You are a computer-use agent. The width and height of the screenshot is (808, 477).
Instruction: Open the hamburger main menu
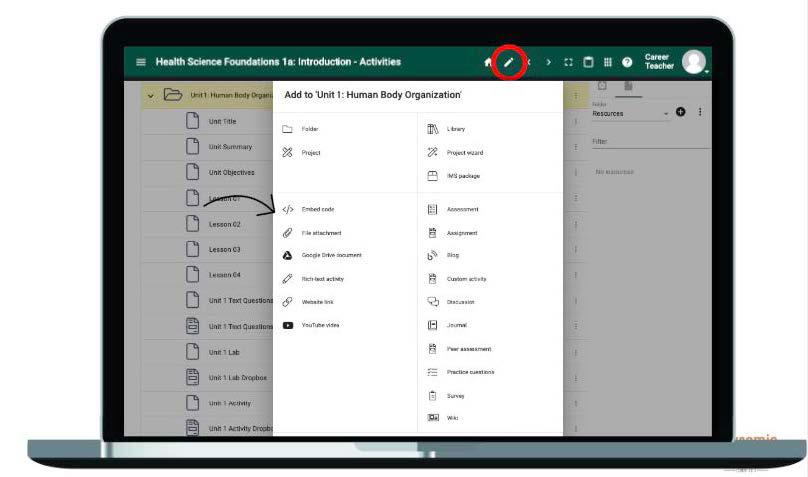tap(141, 62)
